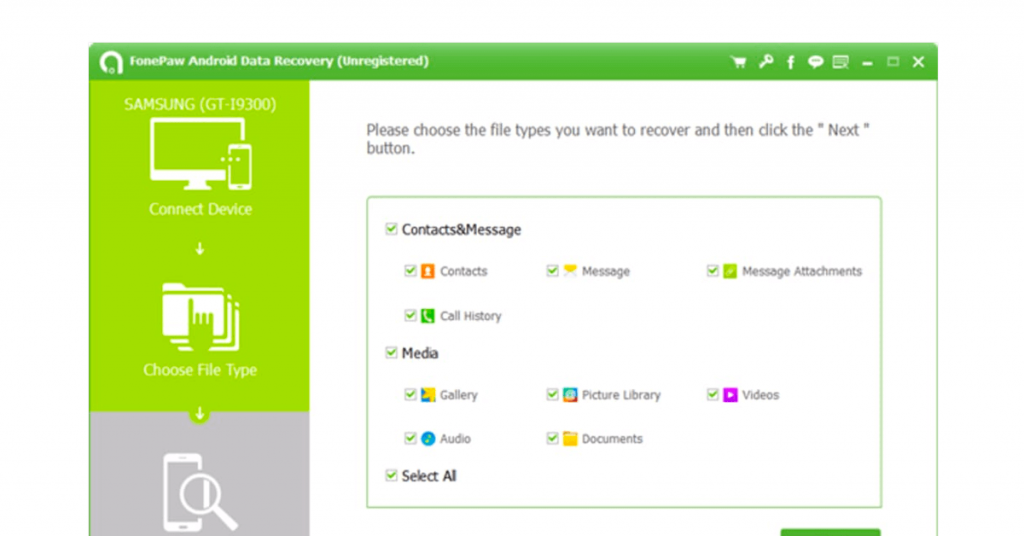Maximize the FonePaw window
This screenshot has height=536, width=1024.
[893, 61]
